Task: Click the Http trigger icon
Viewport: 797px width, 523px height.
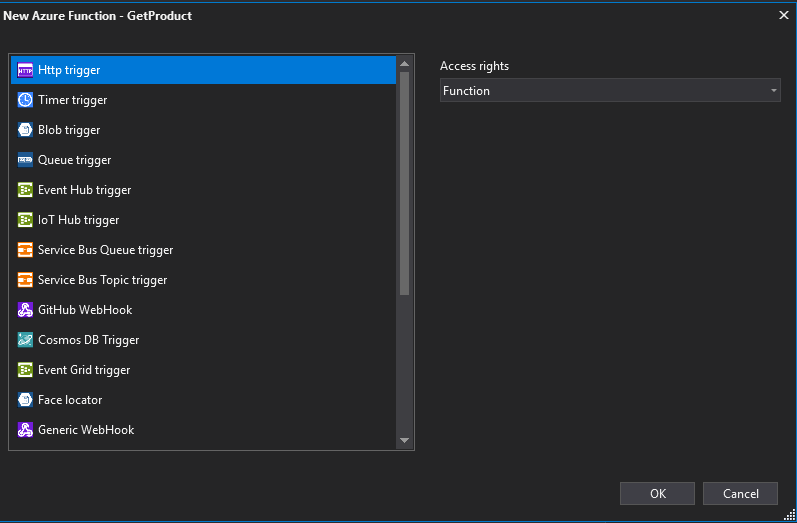Action: click(25, 70)
